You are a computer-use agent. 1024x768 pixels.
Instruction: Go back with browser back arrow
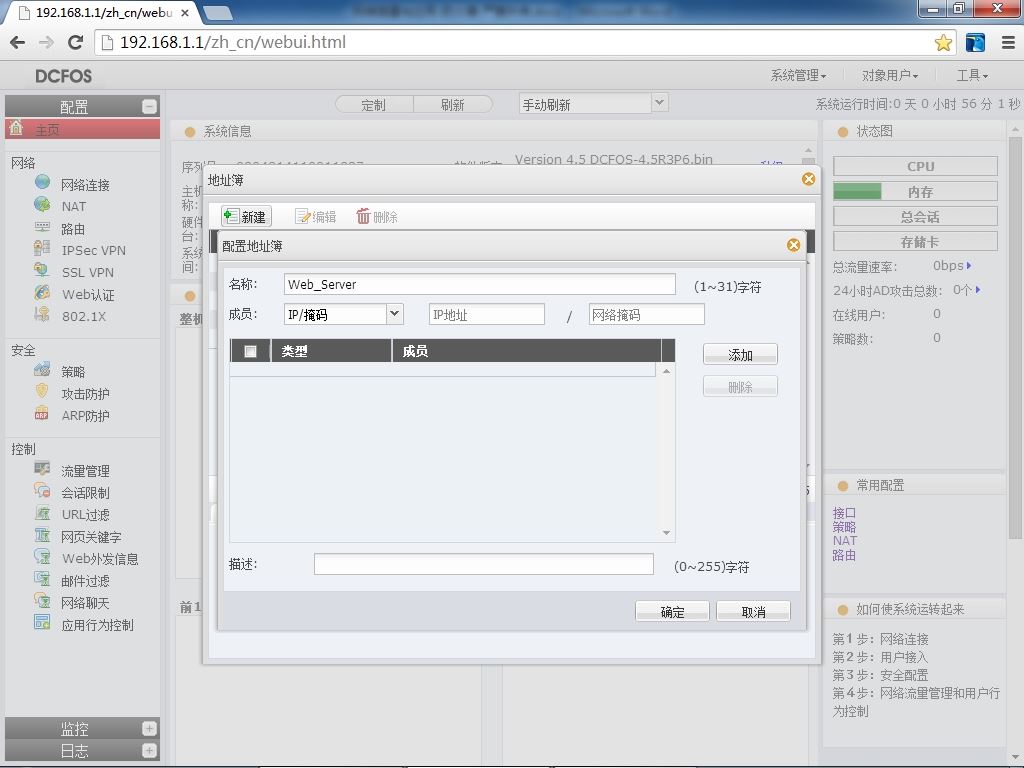pos(18,42)
